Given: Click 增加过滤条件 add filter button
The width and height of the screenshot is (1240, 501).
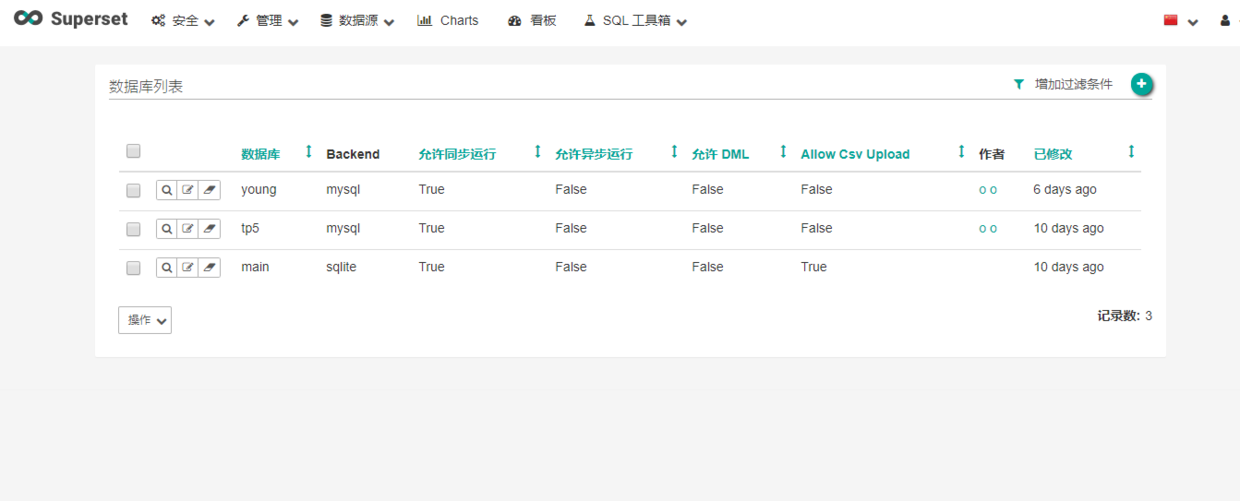Looking at the screenshot, I should (x=1063, y=85).
